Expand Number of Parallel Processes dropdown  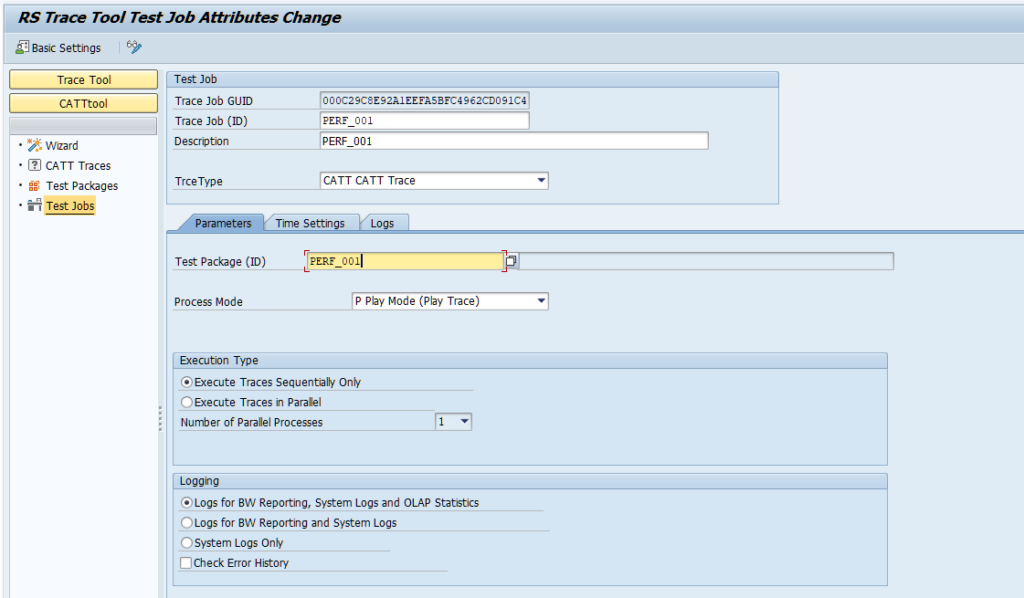[x=464, y=422]
